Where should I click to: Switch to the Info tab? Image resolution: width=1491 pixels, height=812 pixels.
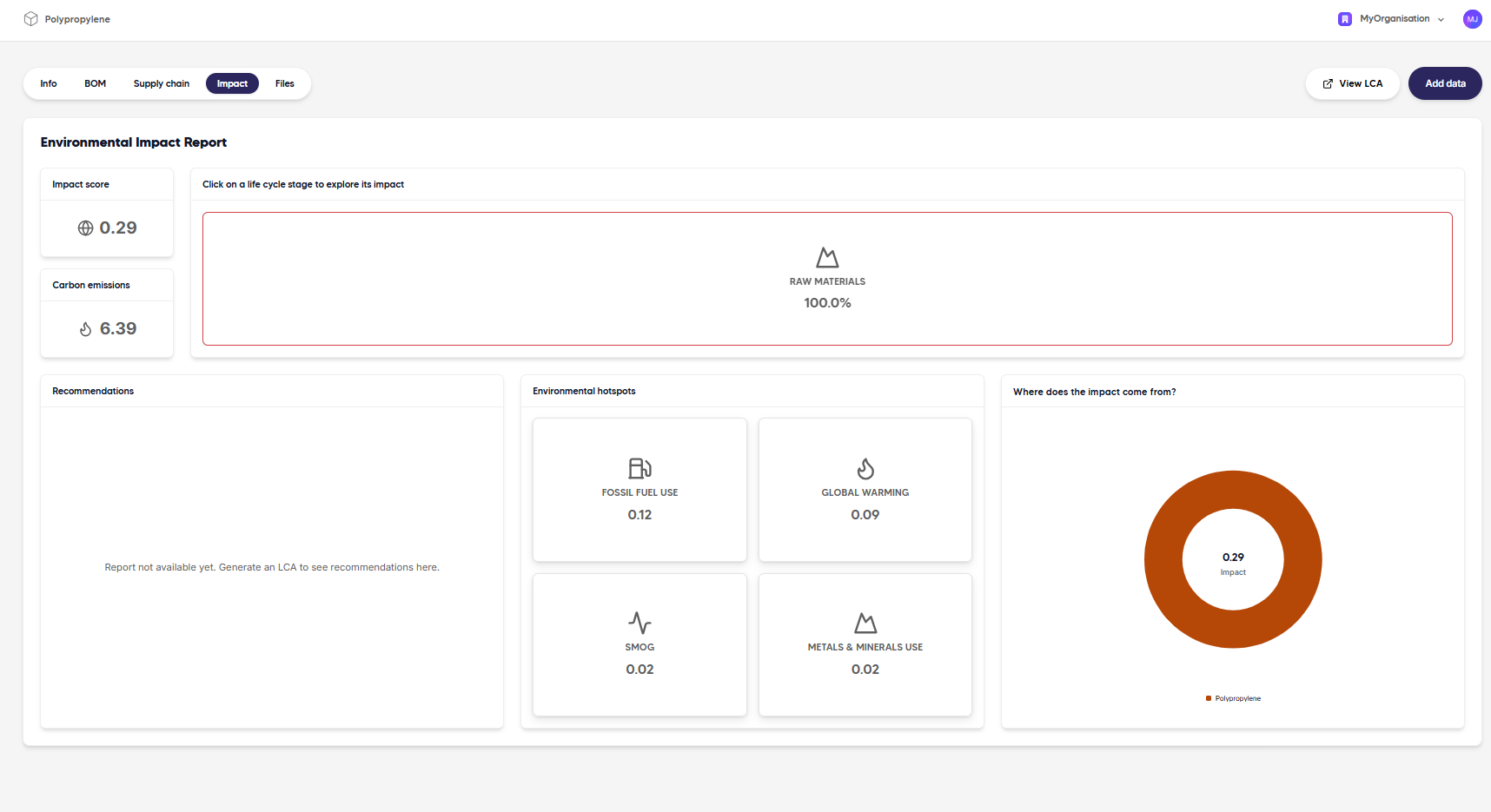click(49, 84)
